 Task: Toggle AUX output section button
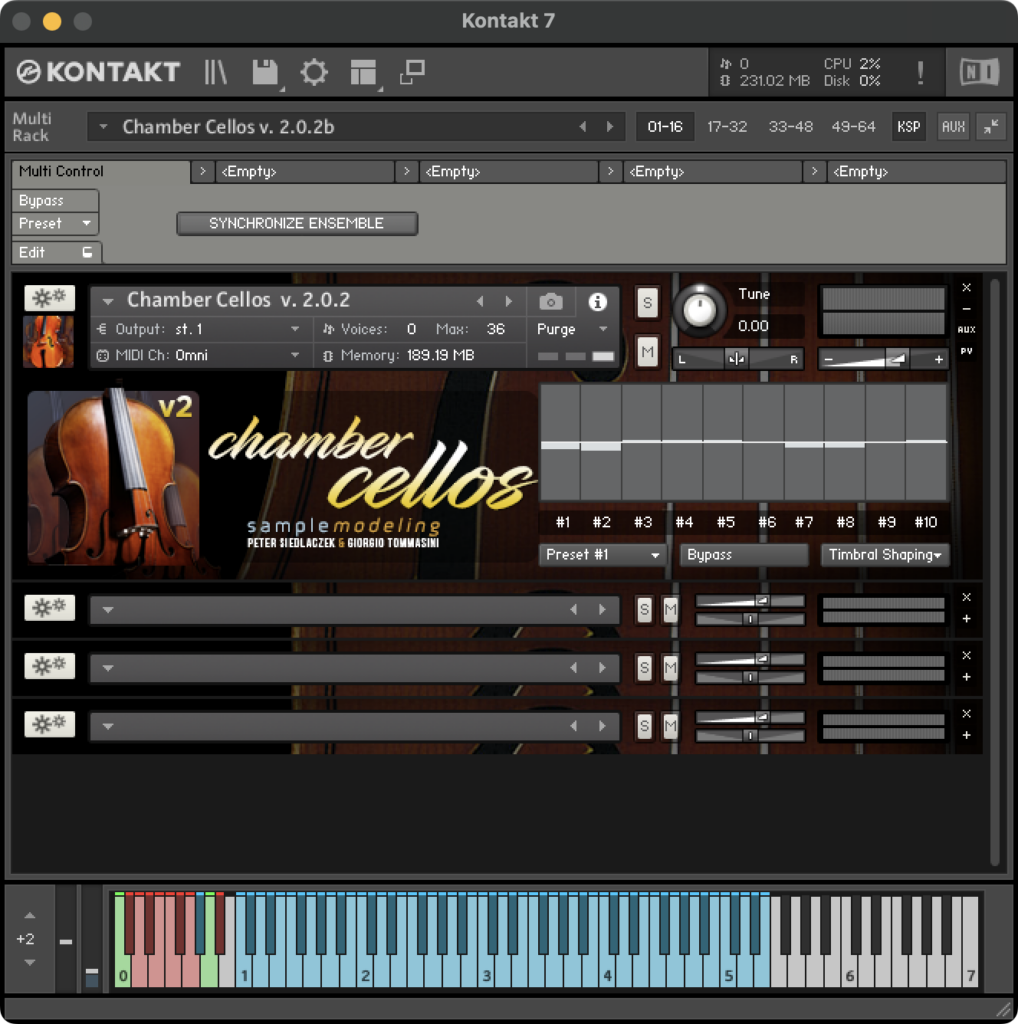953,127
